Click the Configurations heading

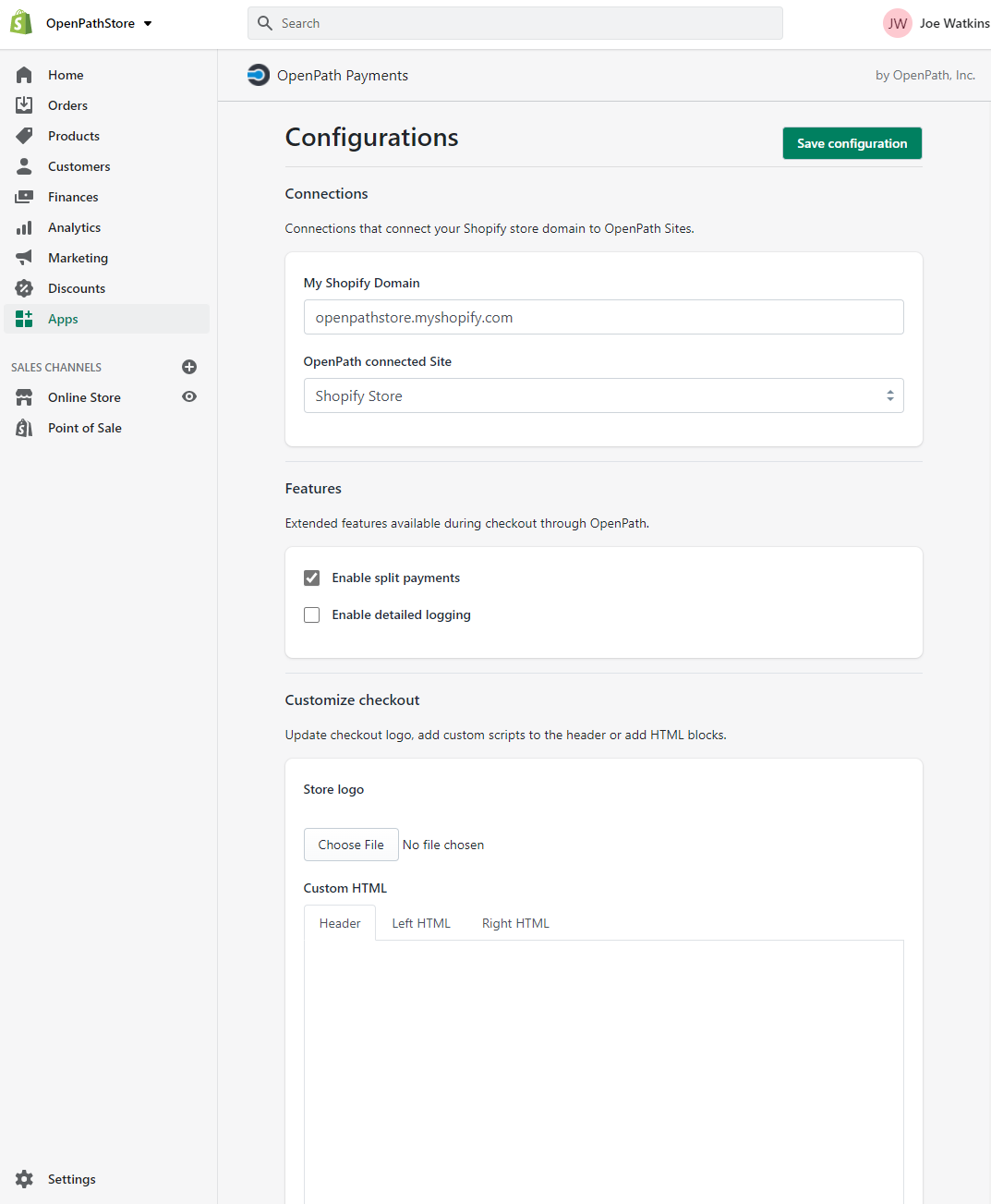(x=372, y=138)
